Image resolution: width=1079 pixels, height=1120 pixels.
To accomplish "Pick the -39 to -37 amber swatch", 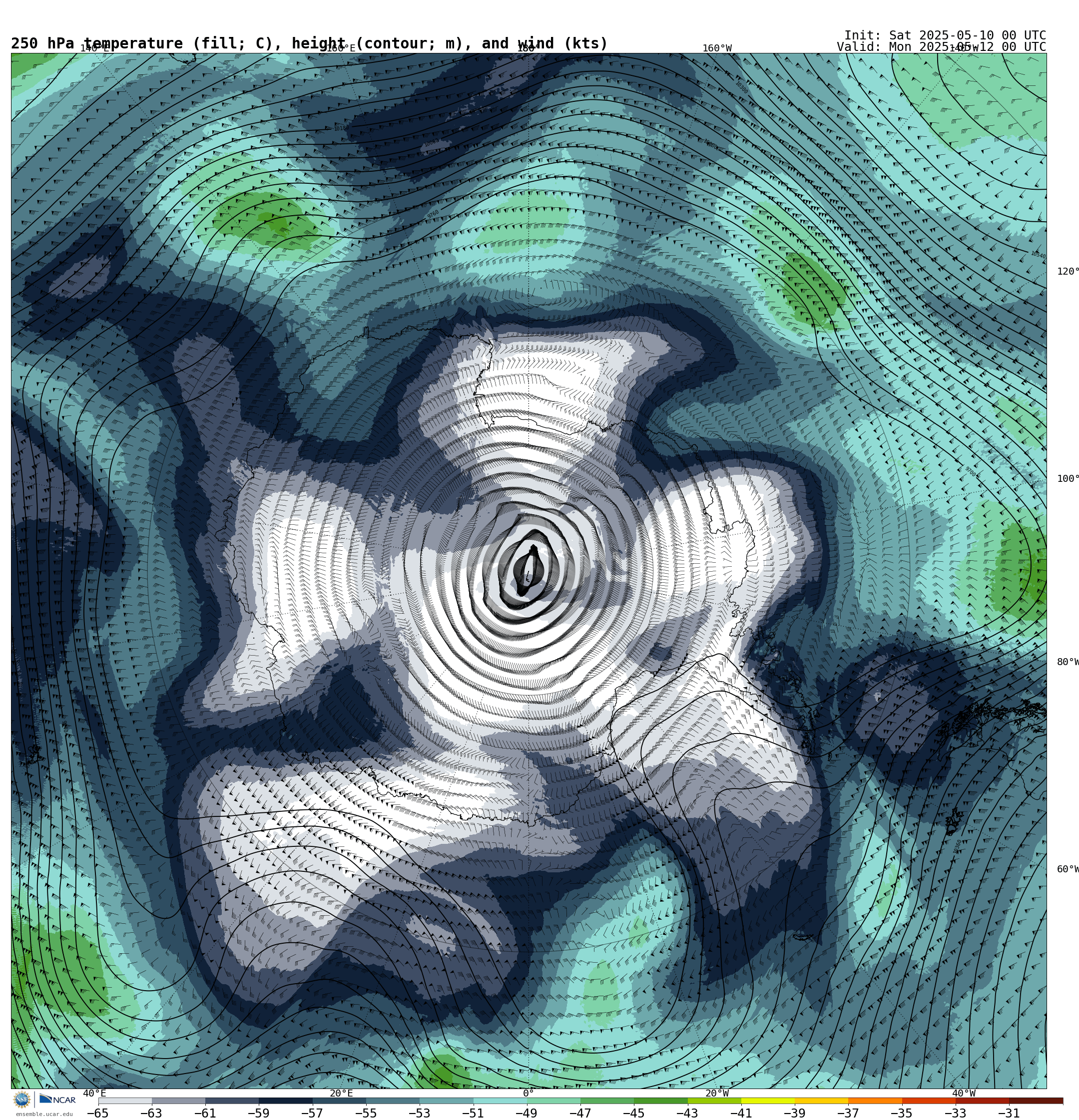I will click(822, 1101).
